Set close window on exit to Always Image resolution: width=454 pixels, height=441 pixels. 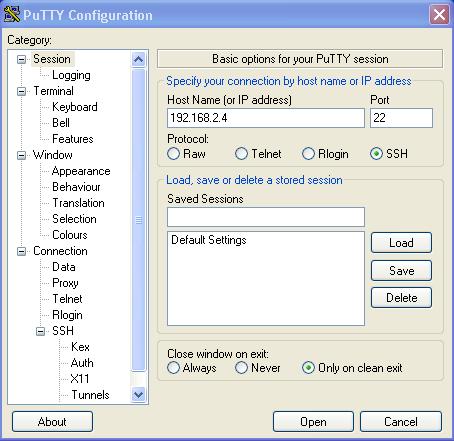coord(173,368)
